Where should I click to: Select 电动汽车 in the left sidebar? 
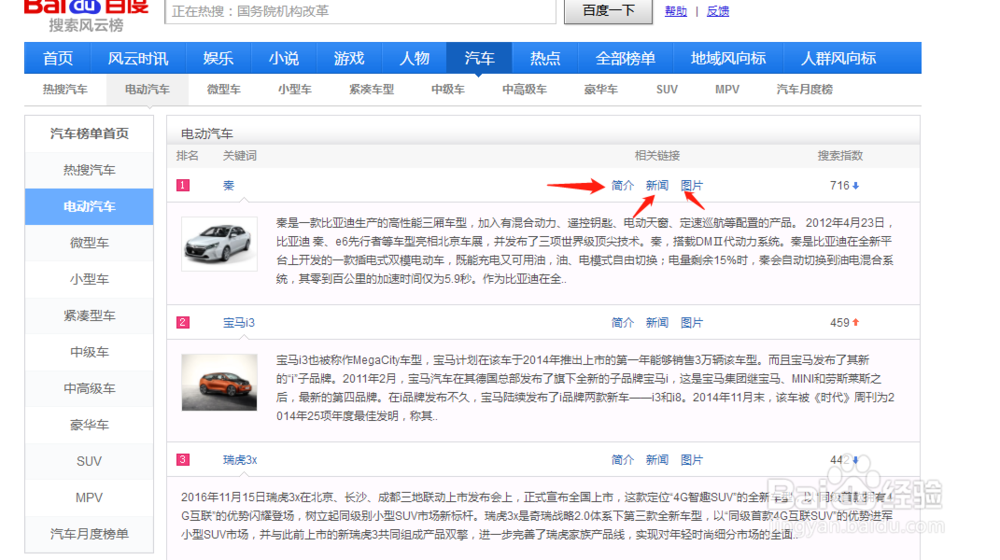point(89,206)
